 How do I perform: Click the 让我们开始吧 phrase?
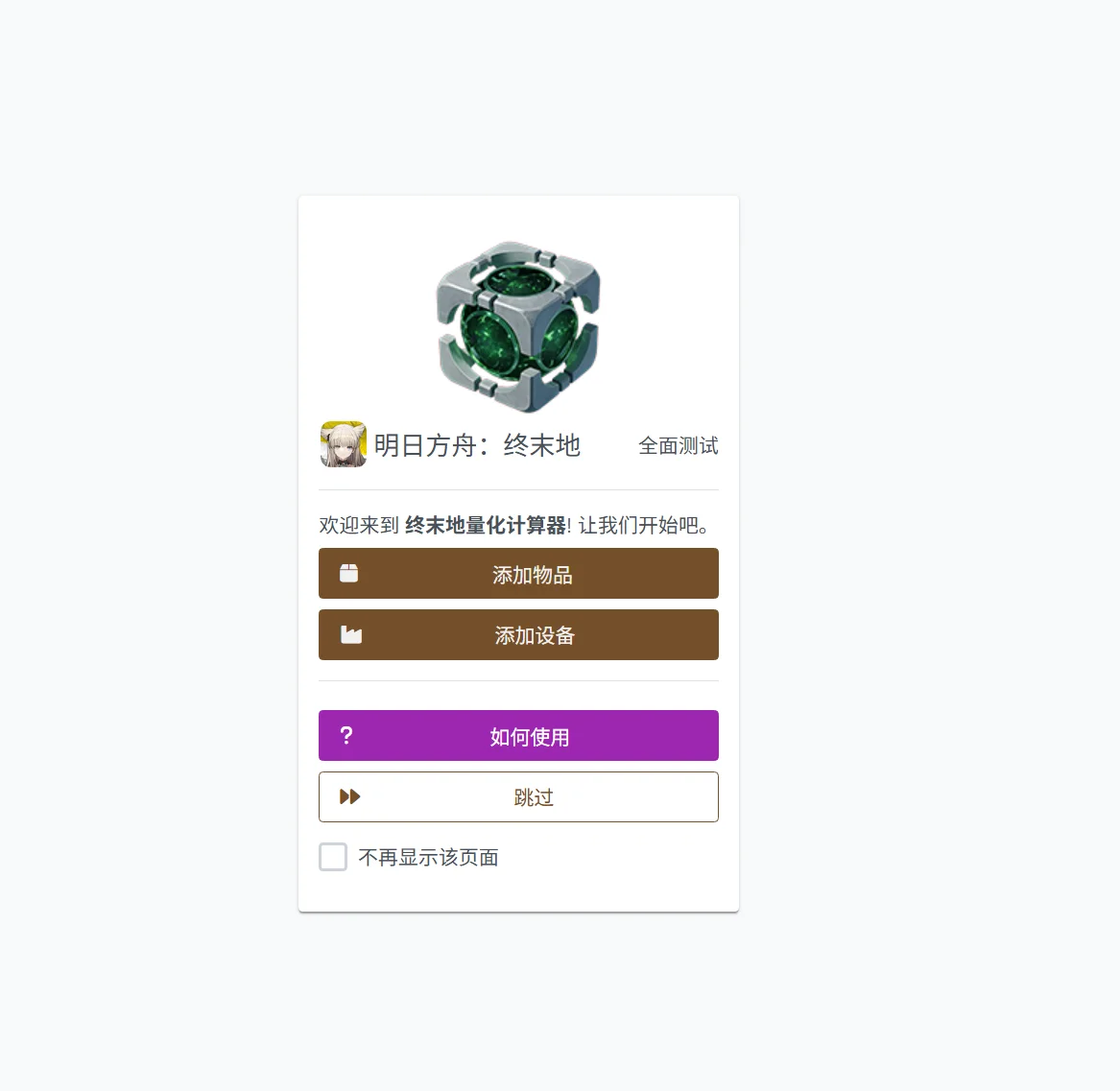pos(638,526)
